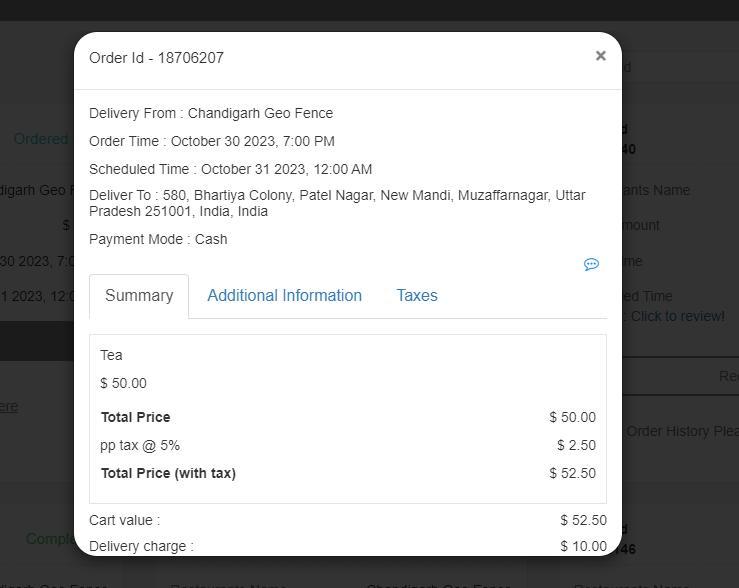739x588 pixels.
Task: Open the Additional Information tab
Action: pos(284,296)
